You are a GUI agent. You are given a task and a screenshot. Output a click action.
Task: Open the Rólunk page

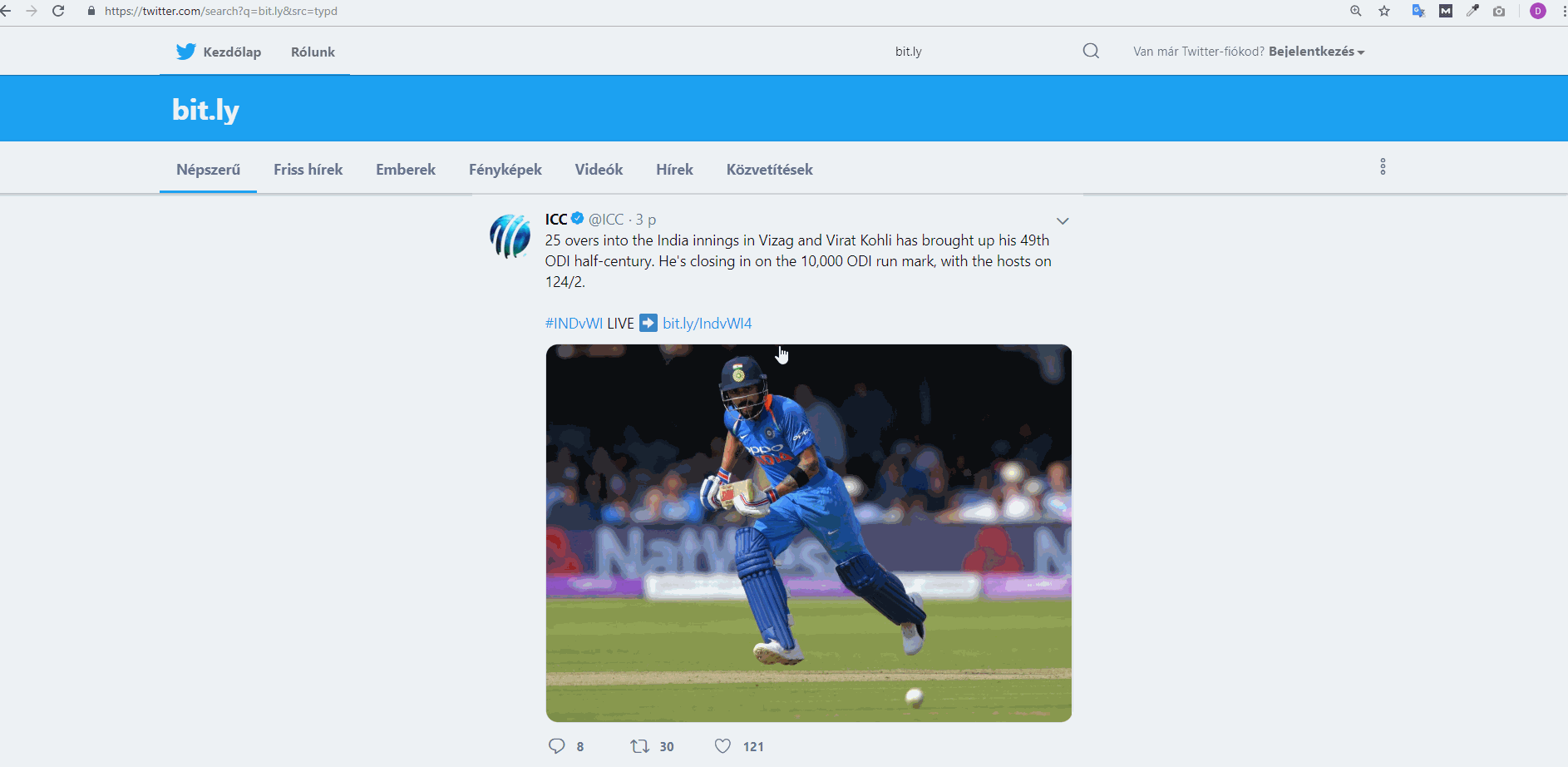313,52
